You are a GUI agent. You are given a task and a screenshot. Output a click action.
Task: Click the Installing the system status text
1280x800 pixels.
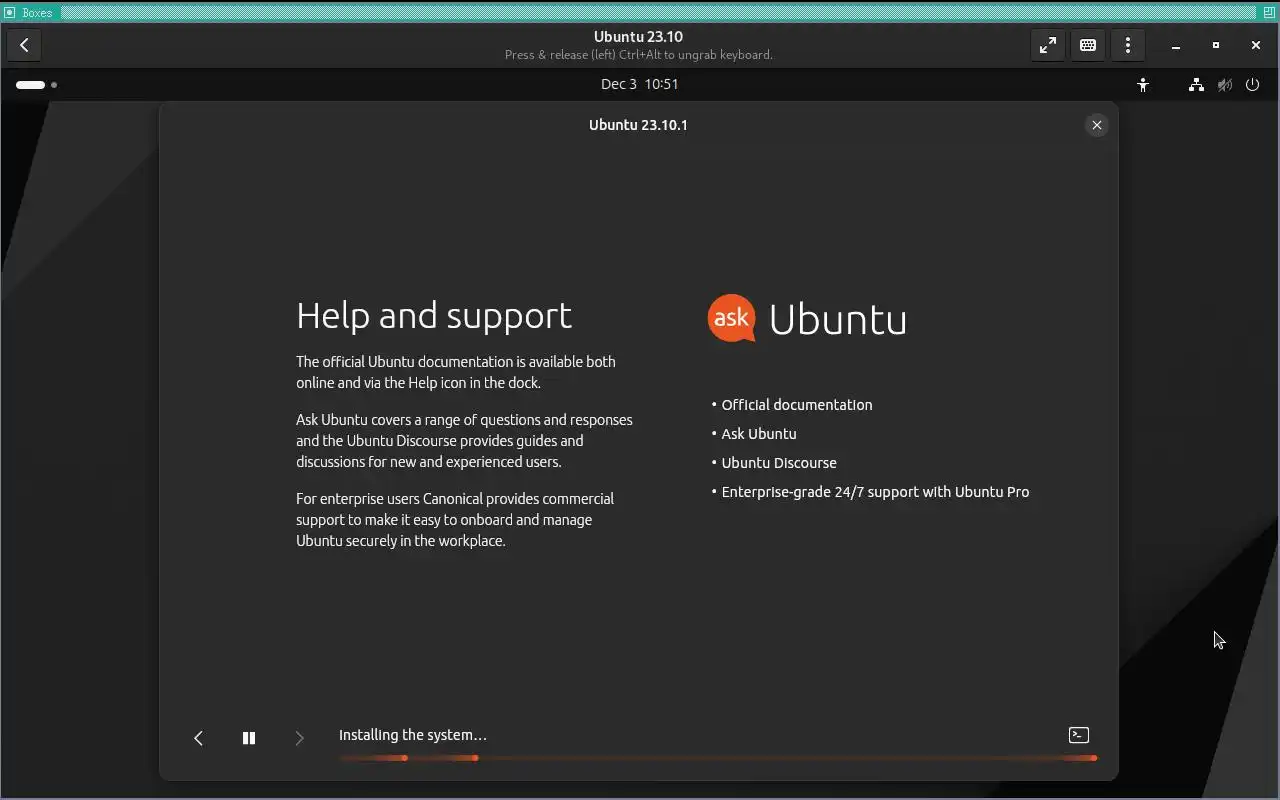(412, 735)
